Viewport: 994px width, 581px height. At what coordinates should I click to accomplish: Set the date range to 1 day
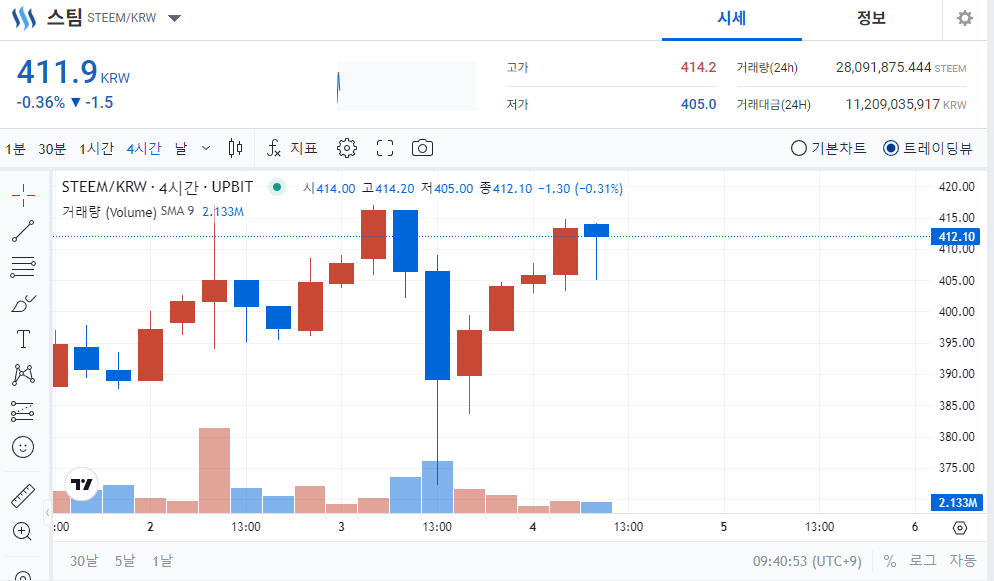pos(162,561)
